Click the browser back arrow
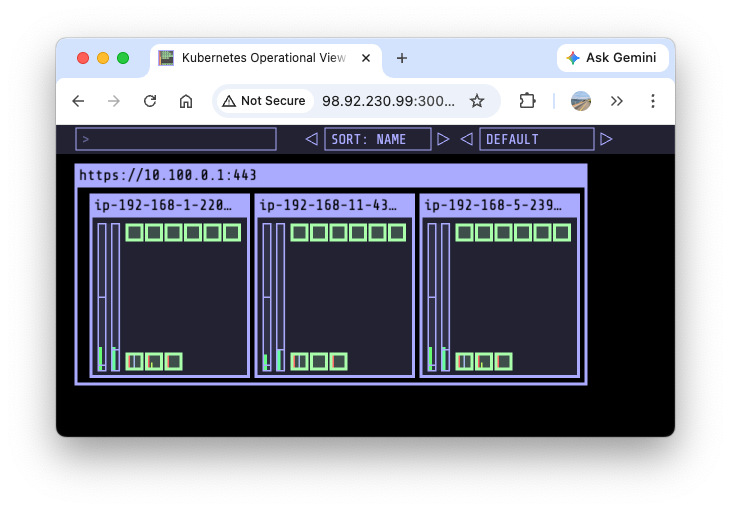 (x=78, y=101)
